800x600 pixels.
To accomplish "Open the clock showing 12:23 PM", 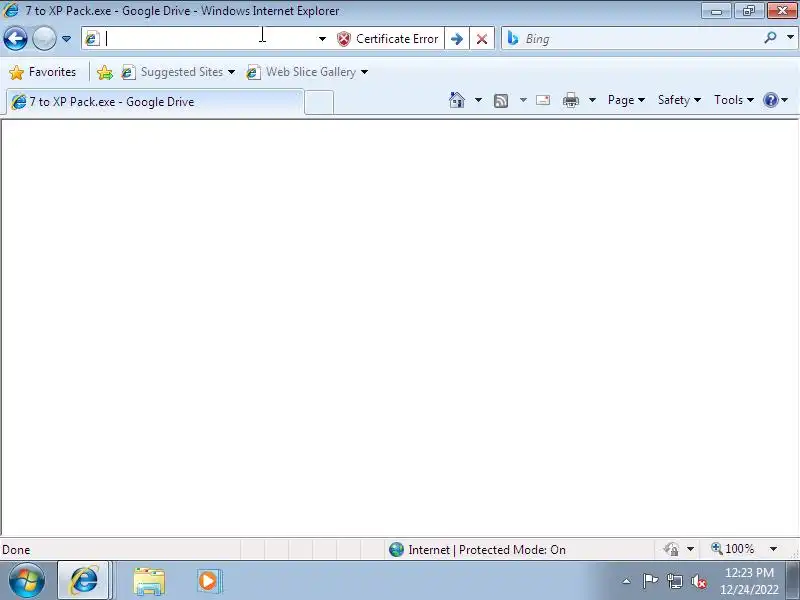I will tap(749, 581).
